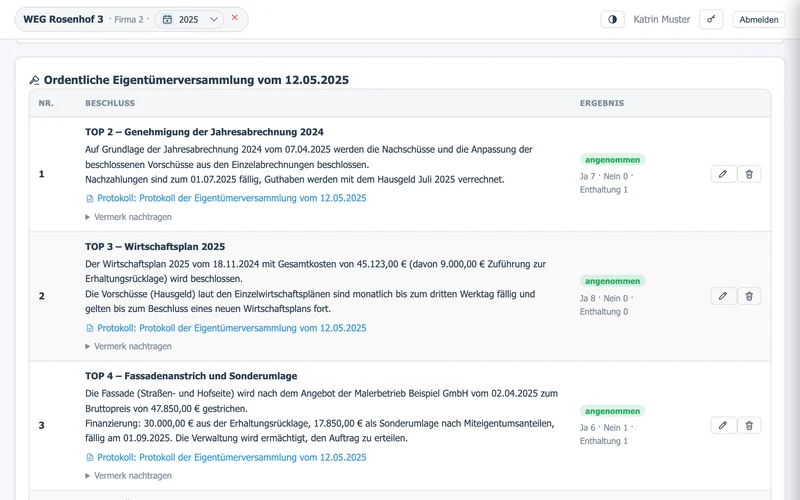Open Protokoll link for TOP 4
The height and width of the screenshot is (500, 800).
click(226, 457)
